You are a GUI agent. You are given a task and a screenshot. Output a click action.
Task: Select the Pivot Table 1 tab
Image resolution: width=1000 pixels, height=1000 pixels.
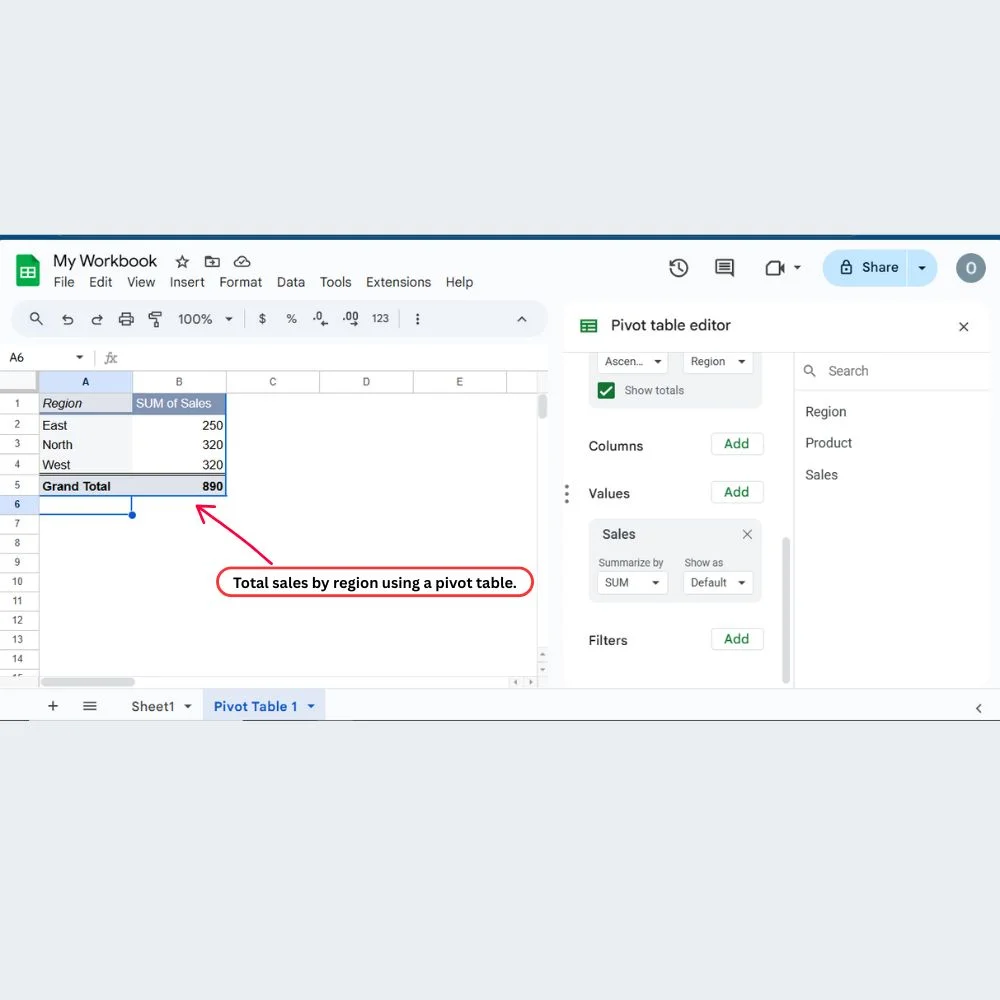255,707
